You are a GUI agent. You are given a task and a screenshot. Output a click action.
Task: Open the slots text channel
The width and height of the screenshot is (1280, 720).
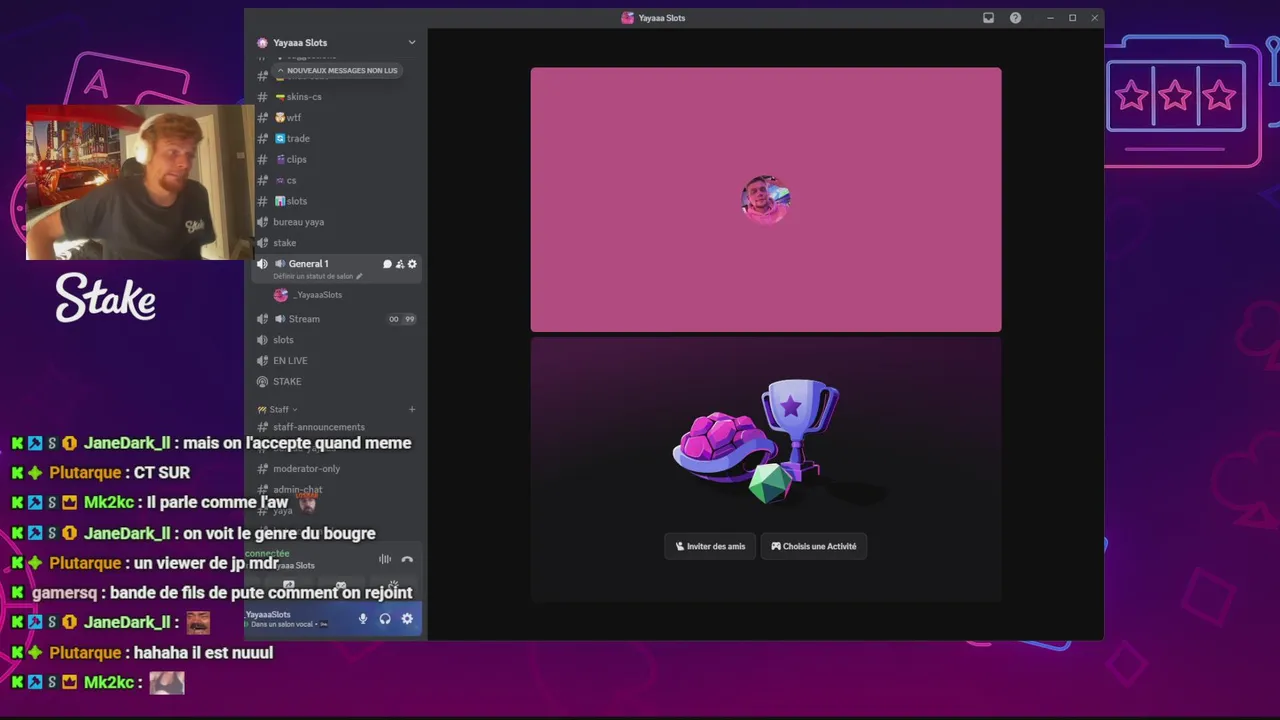click(297, 201)
